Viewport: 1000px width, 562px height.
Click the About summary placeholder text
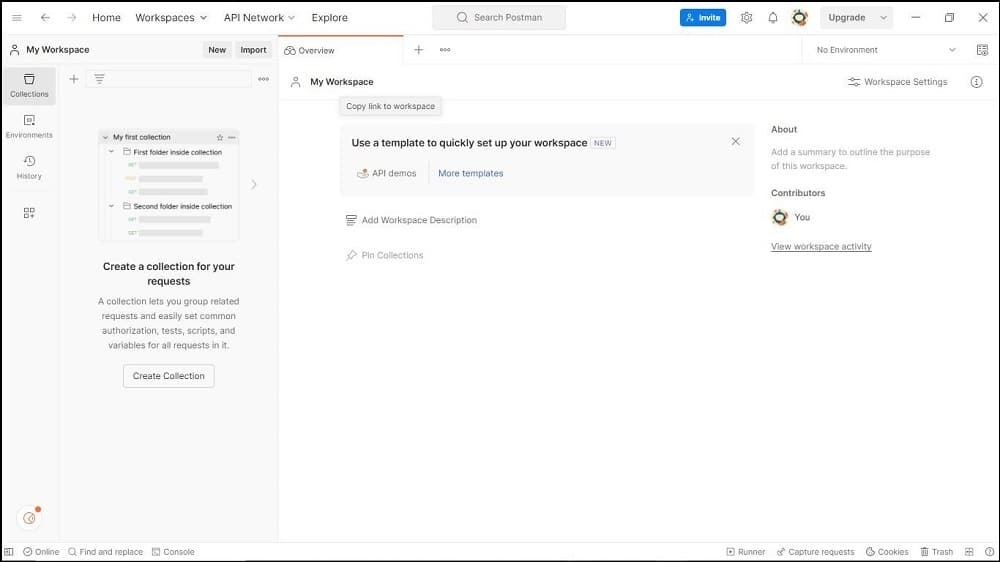point(850,159)
